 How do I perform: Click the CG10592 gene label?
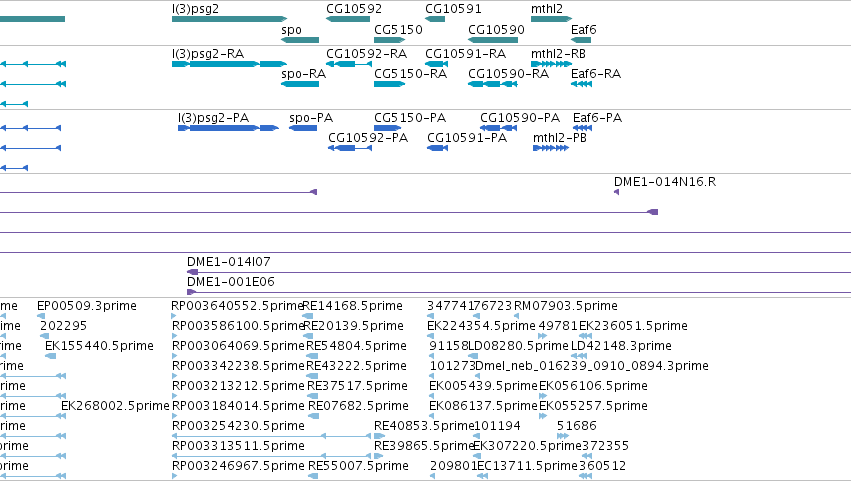(x=354, y=9)
